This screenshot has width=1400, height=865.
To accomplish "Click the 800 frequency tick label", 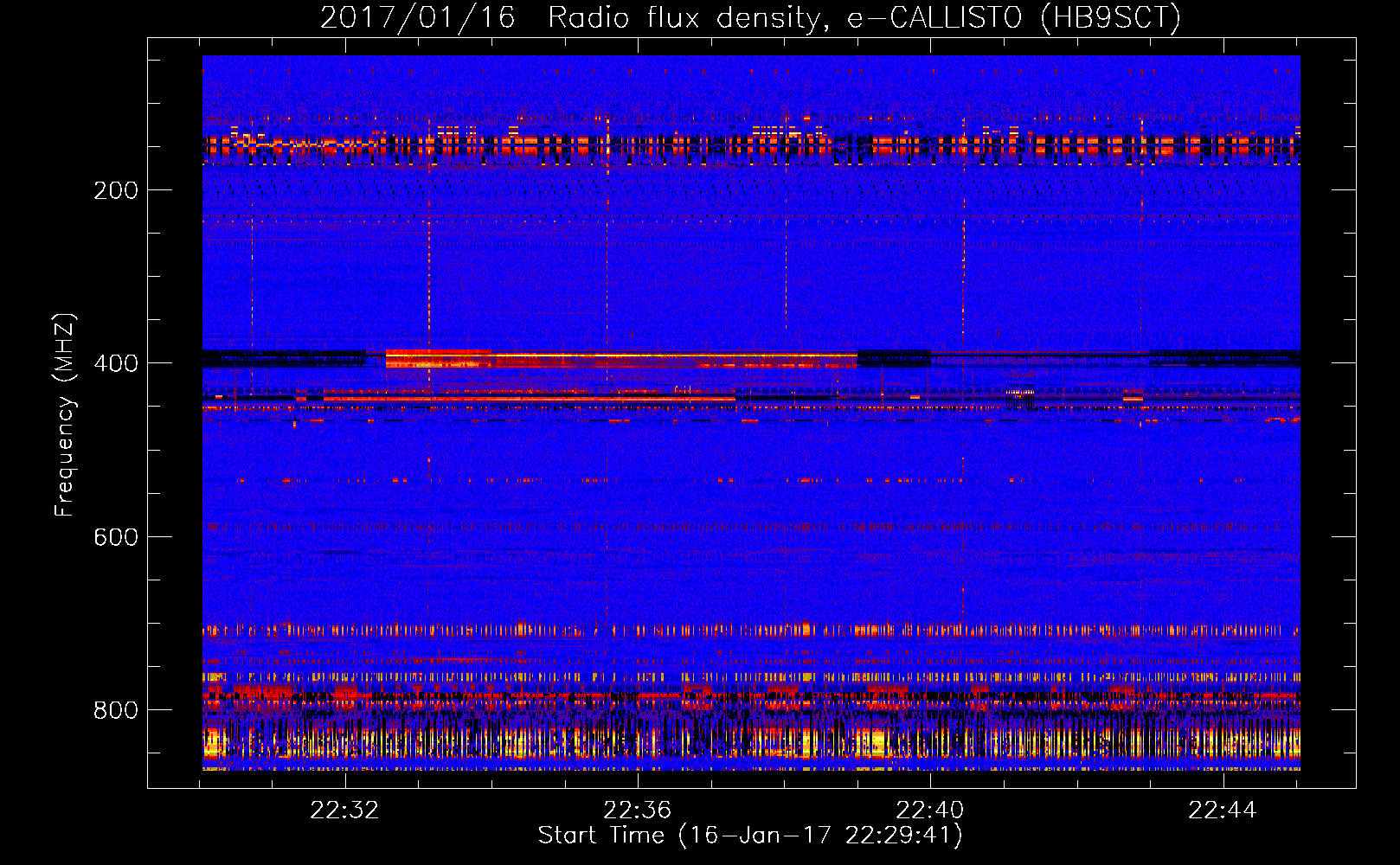I will (x=116, y=710).
